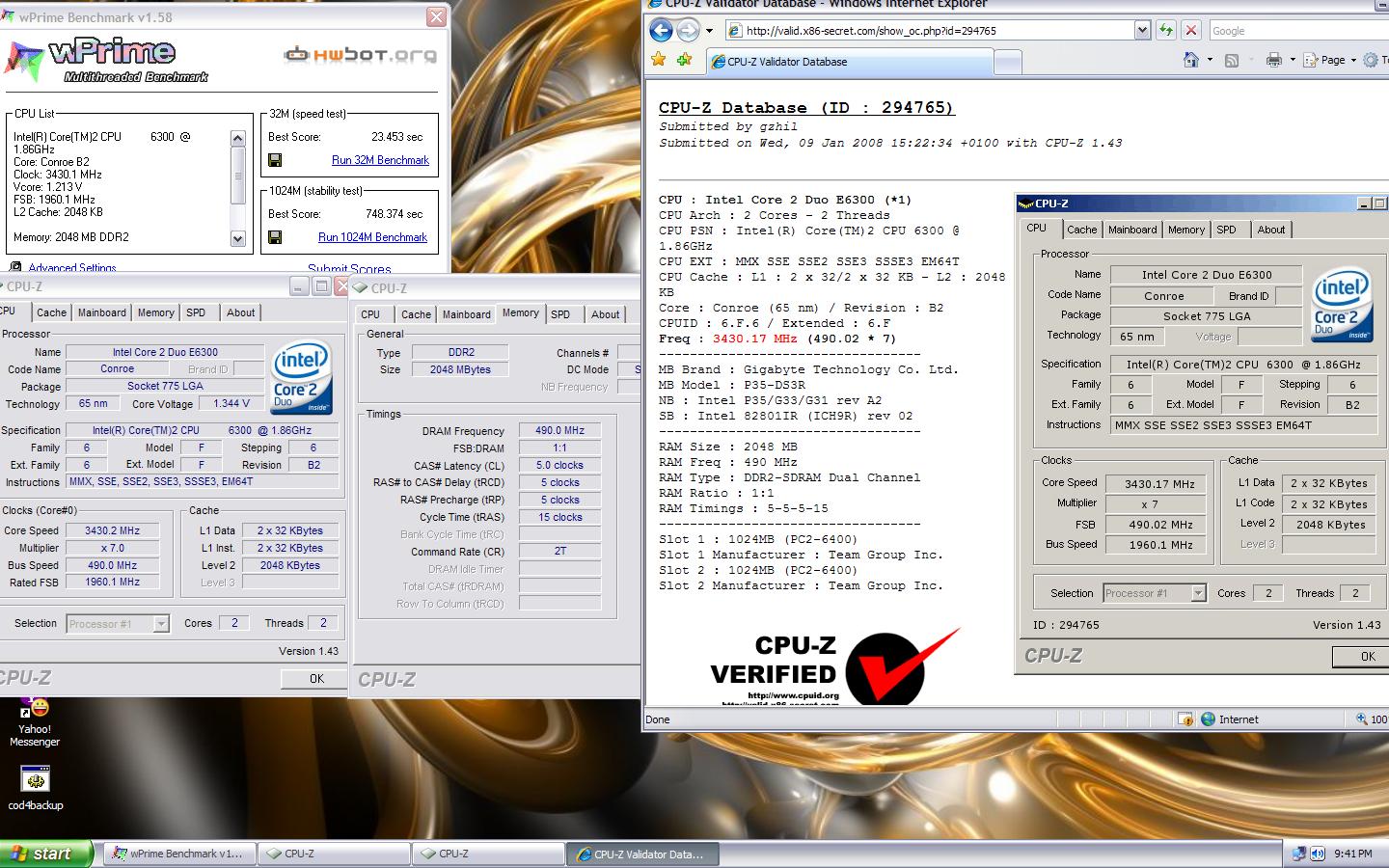1389x868 pixels.
Task: Select the CPU-Z Validator Database browser tab
Action: pyautogui.click(x=849, y=61)
